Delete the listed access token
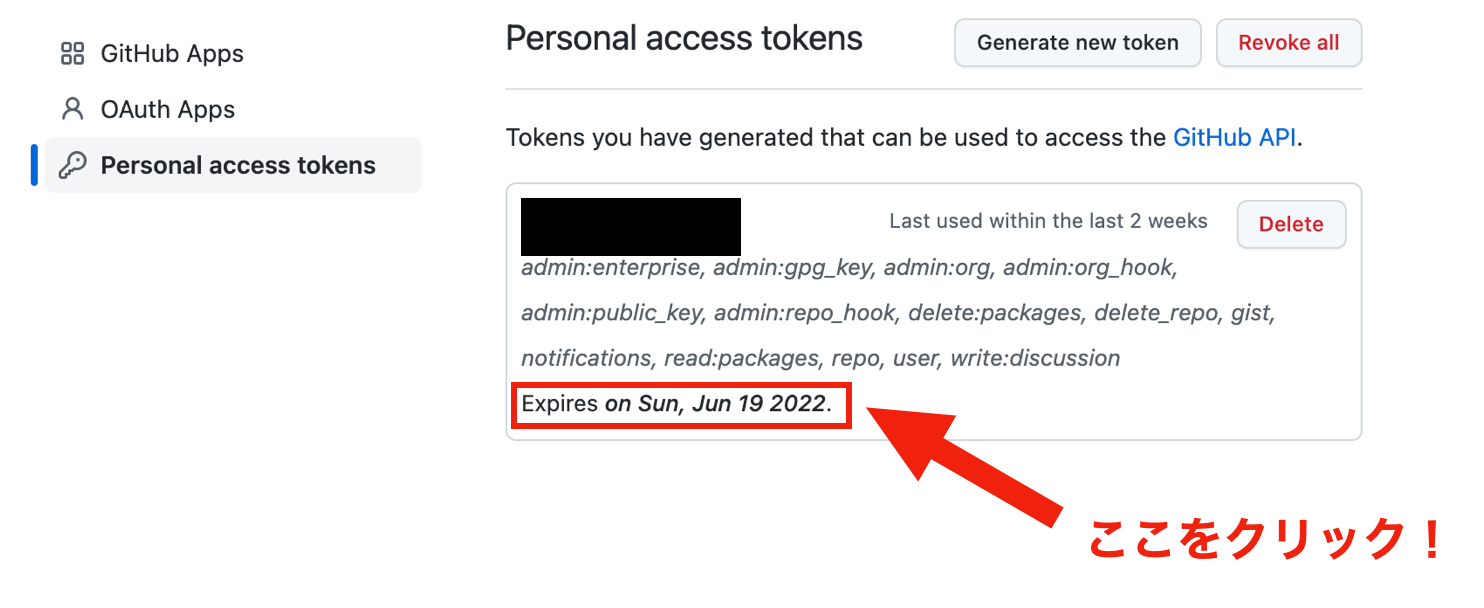This screenshot has width=1484, height=608. (1291, 224)
